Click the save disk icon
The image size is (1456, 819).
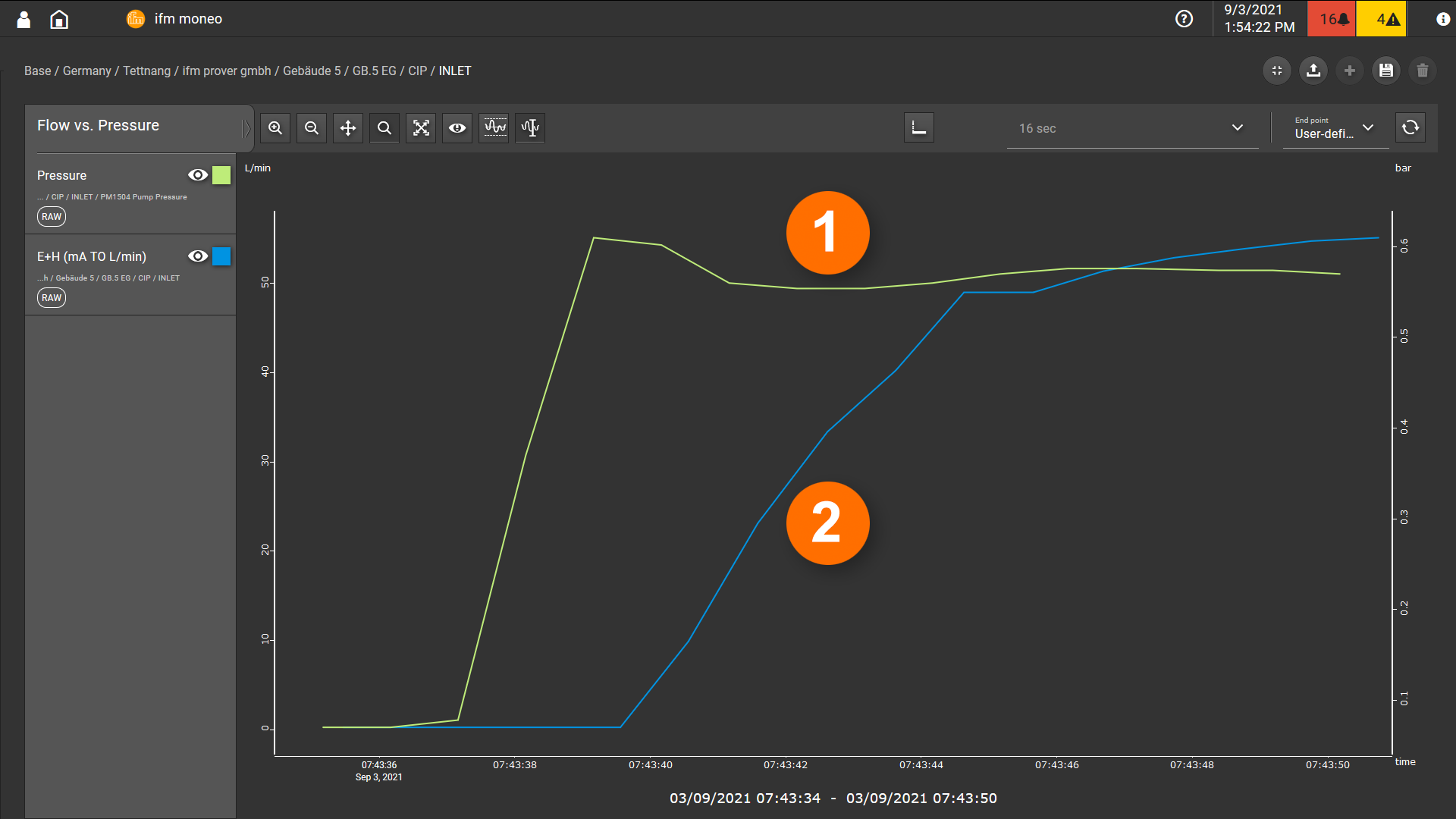pyautogui.click(x=1386, y=71)
